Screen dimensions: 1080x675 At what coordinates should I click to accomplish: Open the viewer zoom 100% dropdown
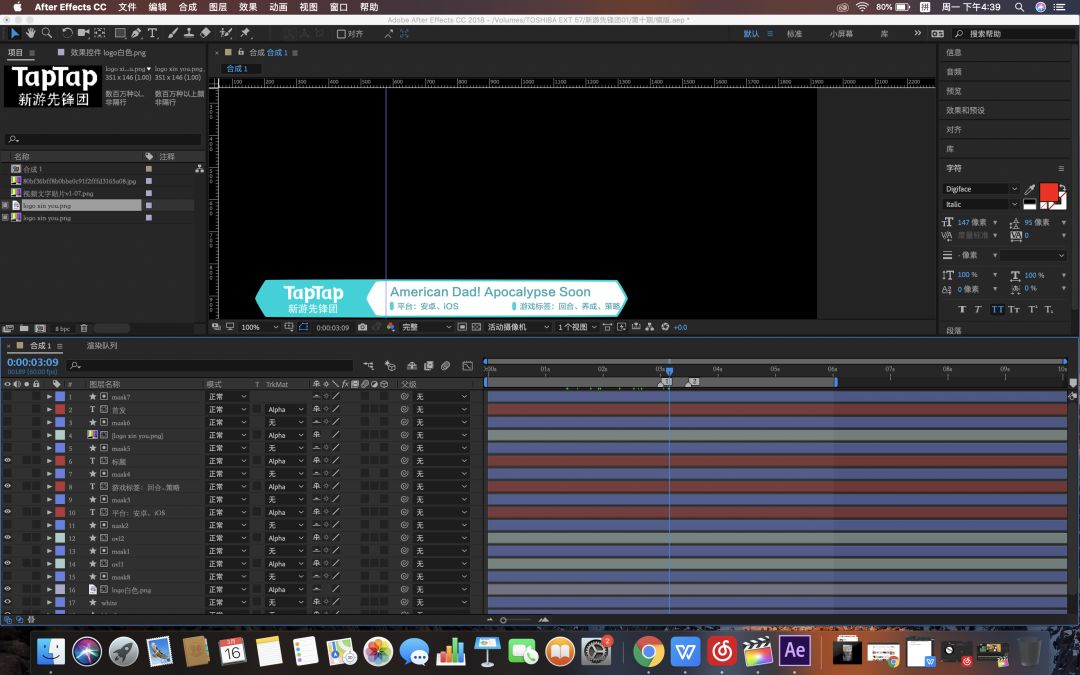point(257,327)
